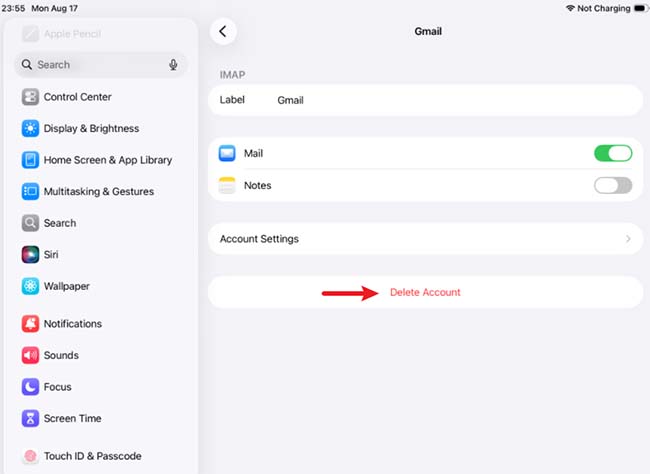The height and width of the screenshot is (474, 650).
Task: Tap the microphone icon in Search field
Action: 173,65
